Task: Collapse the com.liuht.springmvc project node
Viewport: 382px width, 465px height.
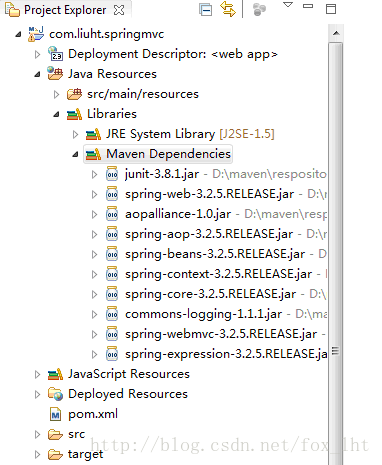Action: click(x=18, y=34)
